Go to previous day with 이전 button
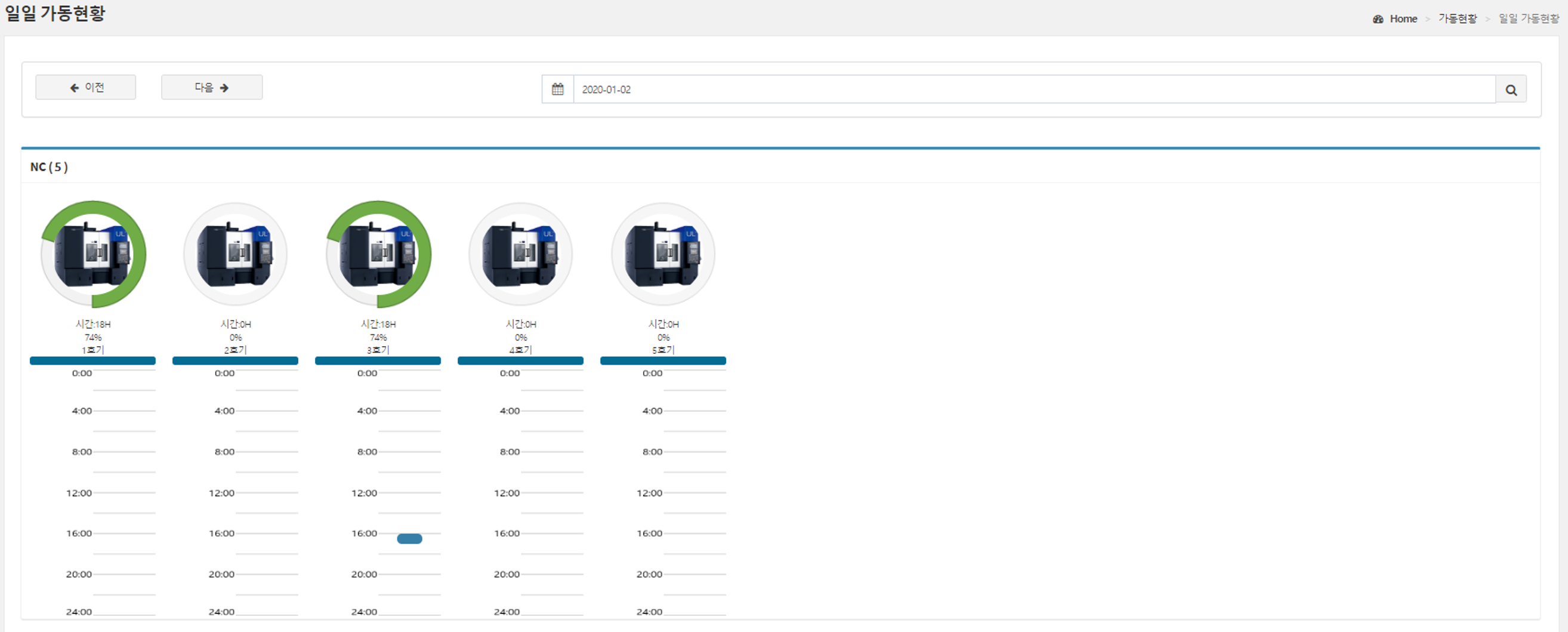This screenshot has height=632, width=1568. point(86,88)
